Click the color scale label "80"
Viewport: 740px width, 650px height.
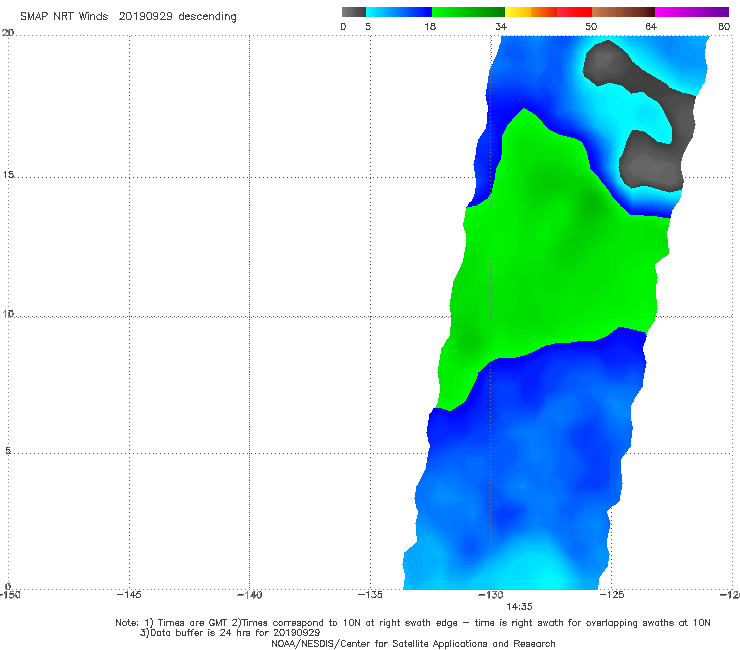(x=724, y=27)
